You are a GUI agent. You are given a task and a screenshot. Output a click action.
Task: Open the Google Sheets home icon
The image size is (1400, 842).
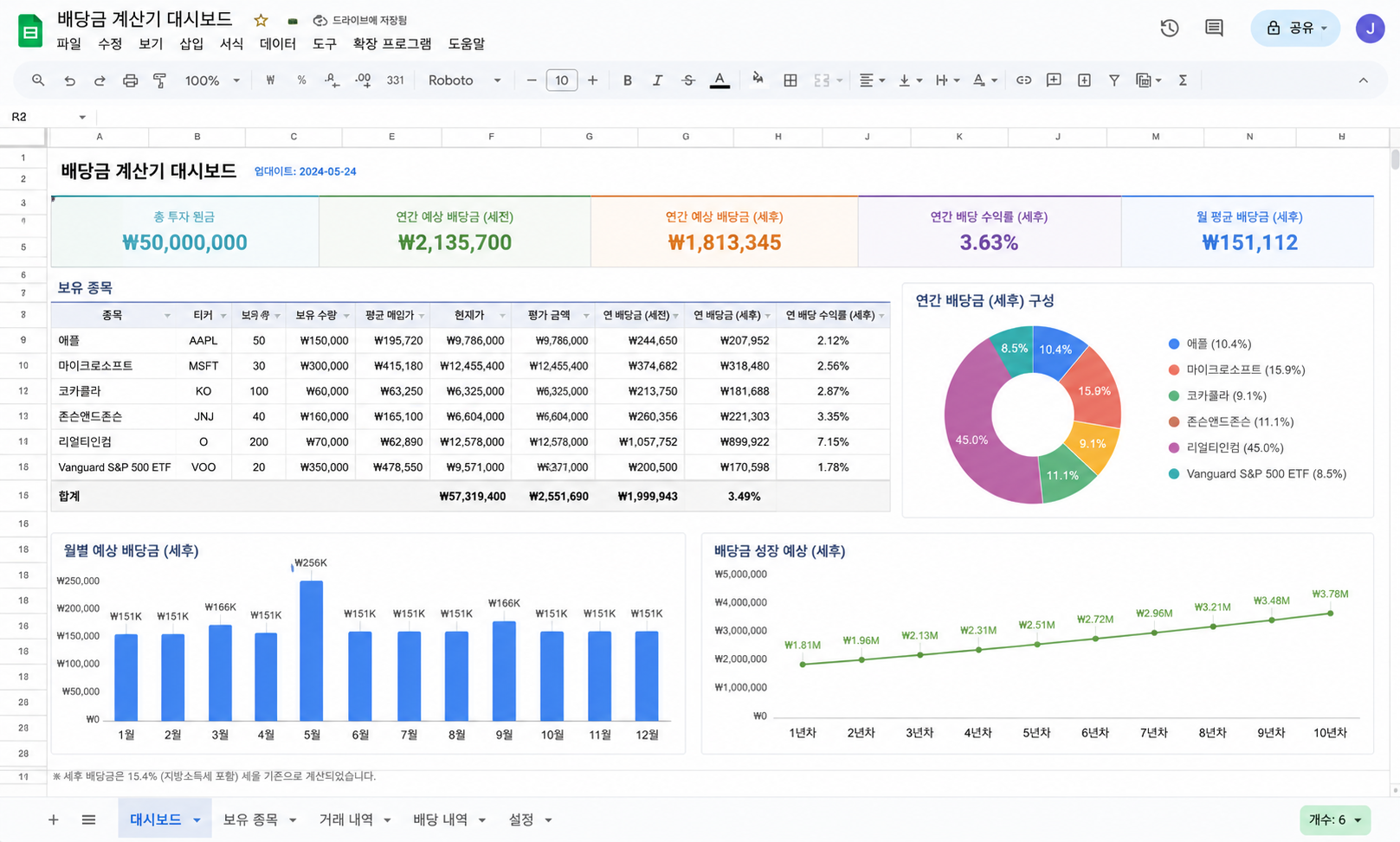pos(30,31)
